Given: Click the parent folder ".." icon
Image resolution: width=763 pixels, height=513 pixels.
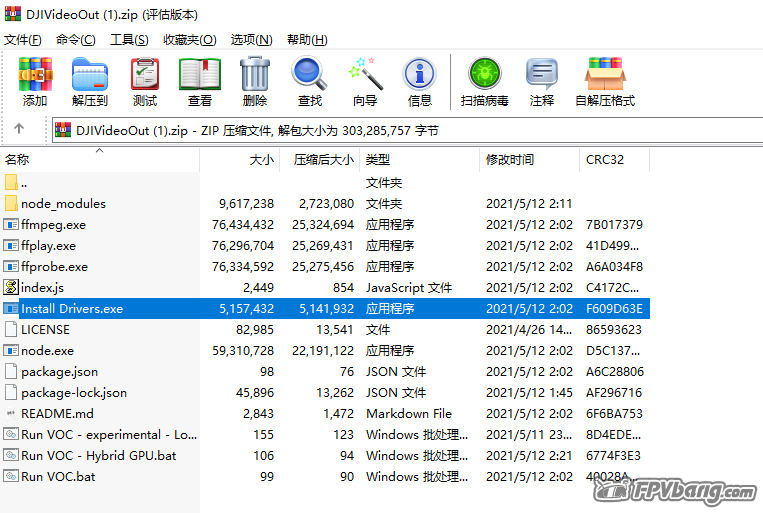Looking at the screenshot, I should coord(12,182).
